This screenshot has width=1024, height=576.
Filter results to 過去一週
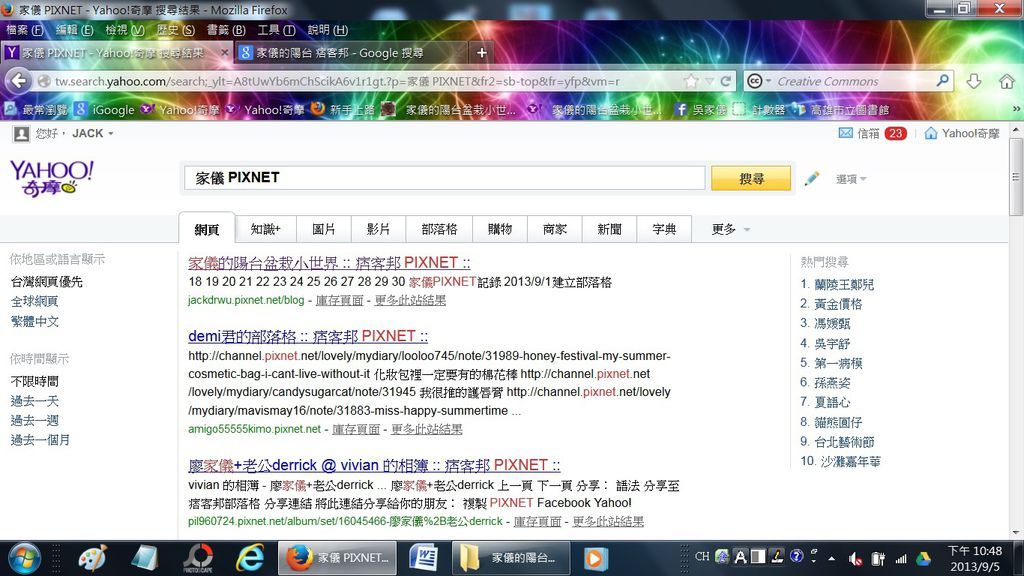[35, 420]
